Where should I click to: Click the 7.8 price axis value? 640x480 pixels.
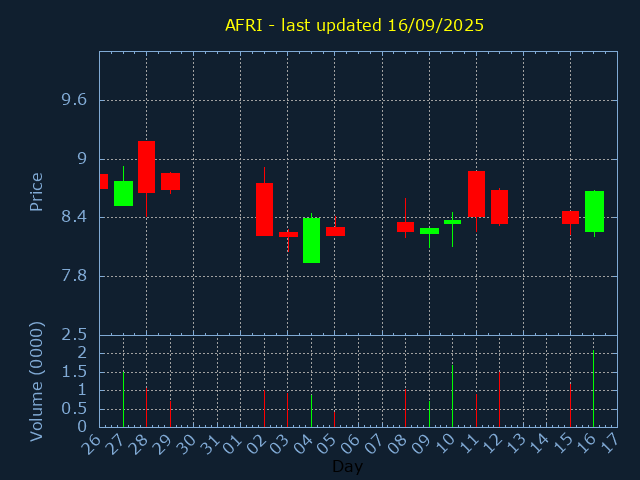(74, 276)
